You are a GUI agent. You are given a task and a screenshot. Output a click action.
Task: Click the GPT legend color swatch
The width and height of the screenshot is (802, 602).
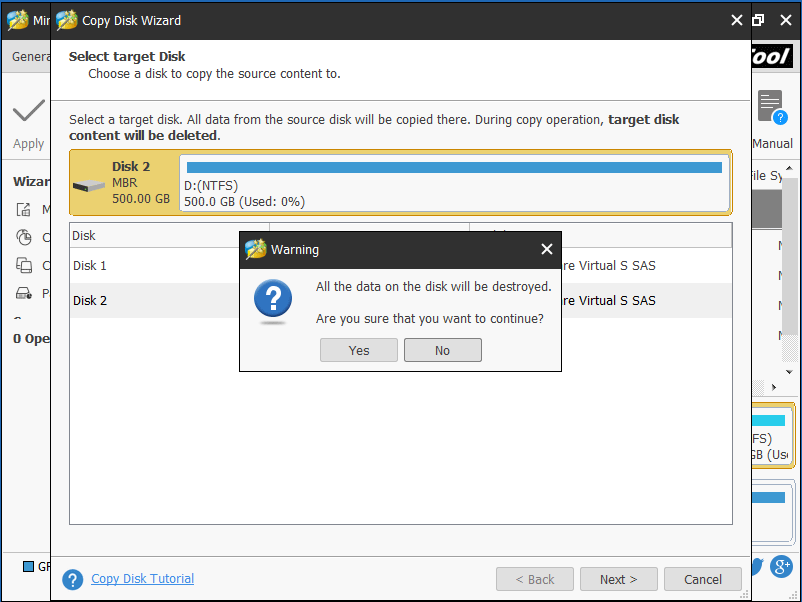tap(29, 566)
